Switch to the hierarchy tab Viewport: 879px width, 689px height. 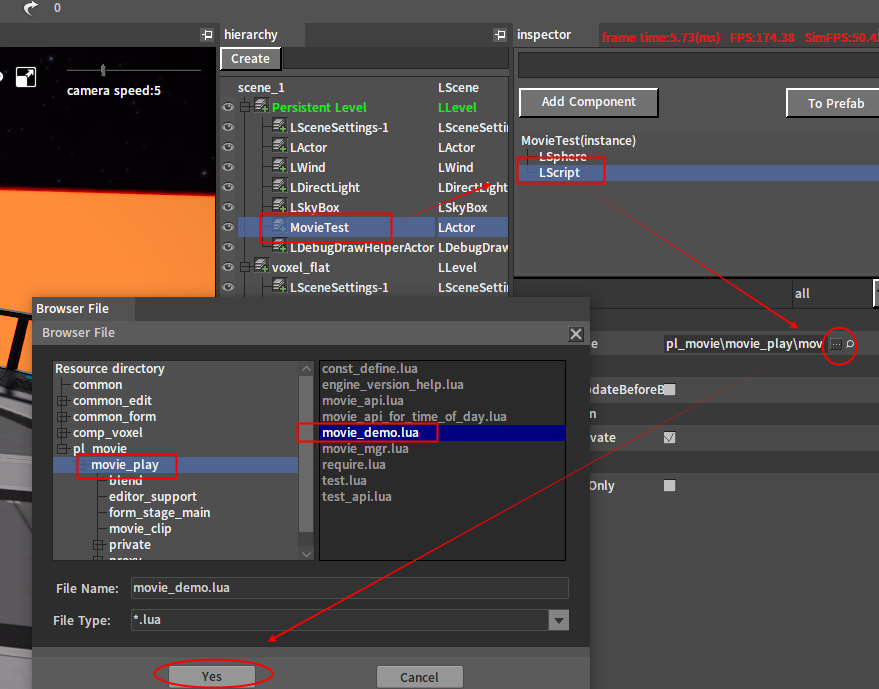[251, 35]
